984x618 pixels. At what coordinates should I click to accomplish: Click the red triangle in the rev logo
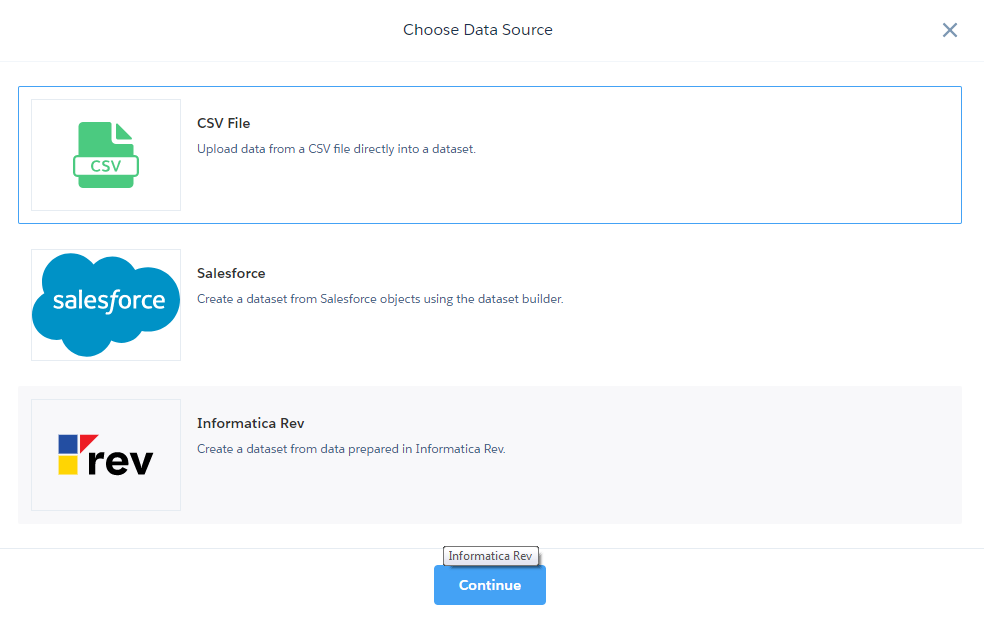tap(88, 441)
